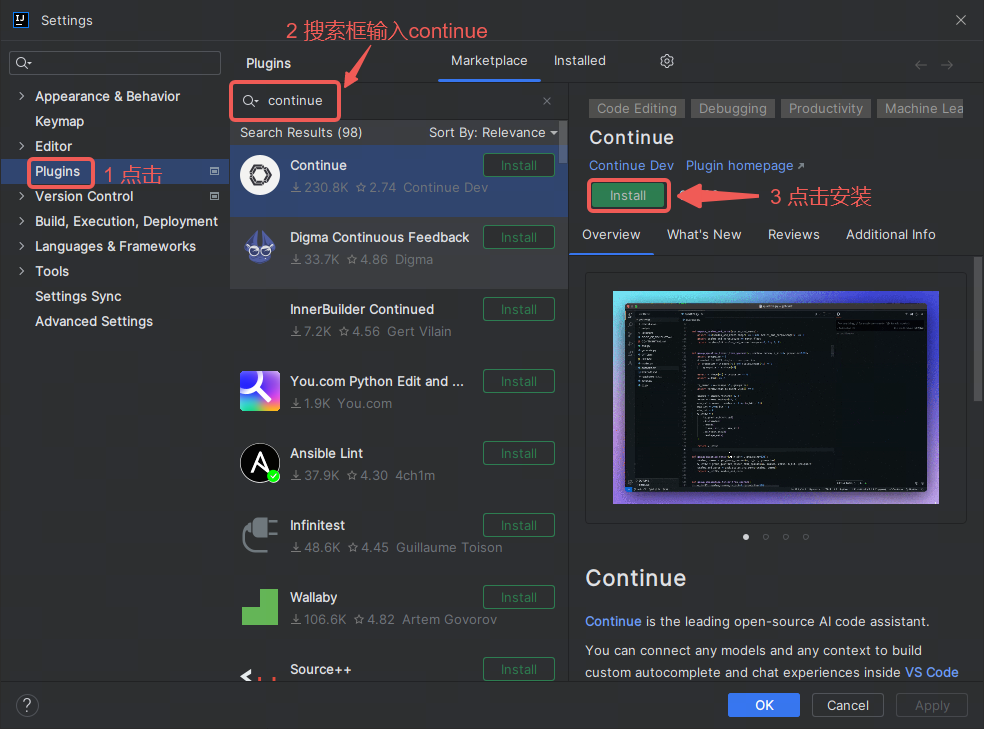Install the Infinitest plugin
984x729 pixels.
coord(518,526)
